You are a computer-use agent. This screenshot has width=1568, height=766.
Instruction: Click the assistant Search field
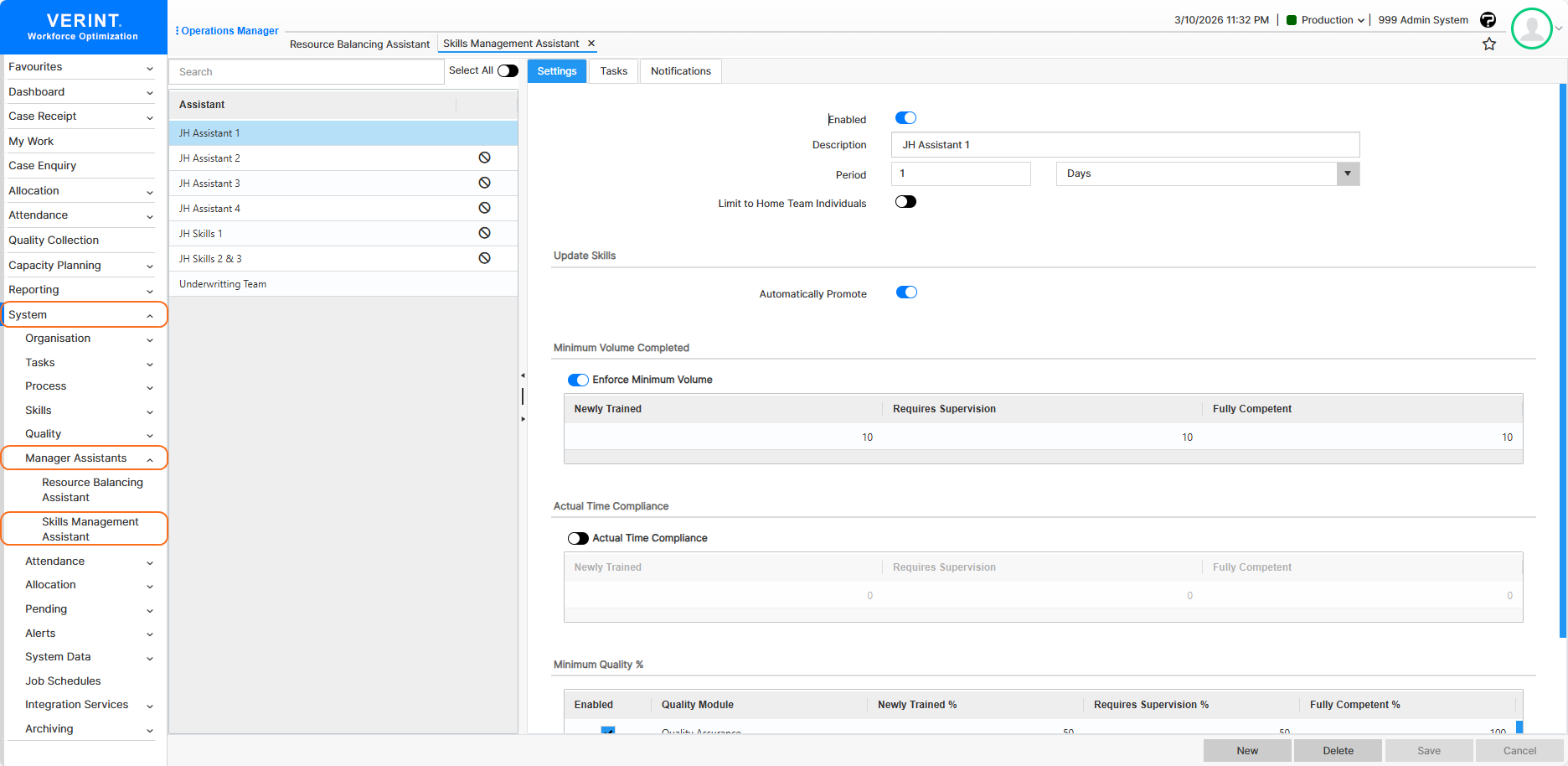(307, 72)
